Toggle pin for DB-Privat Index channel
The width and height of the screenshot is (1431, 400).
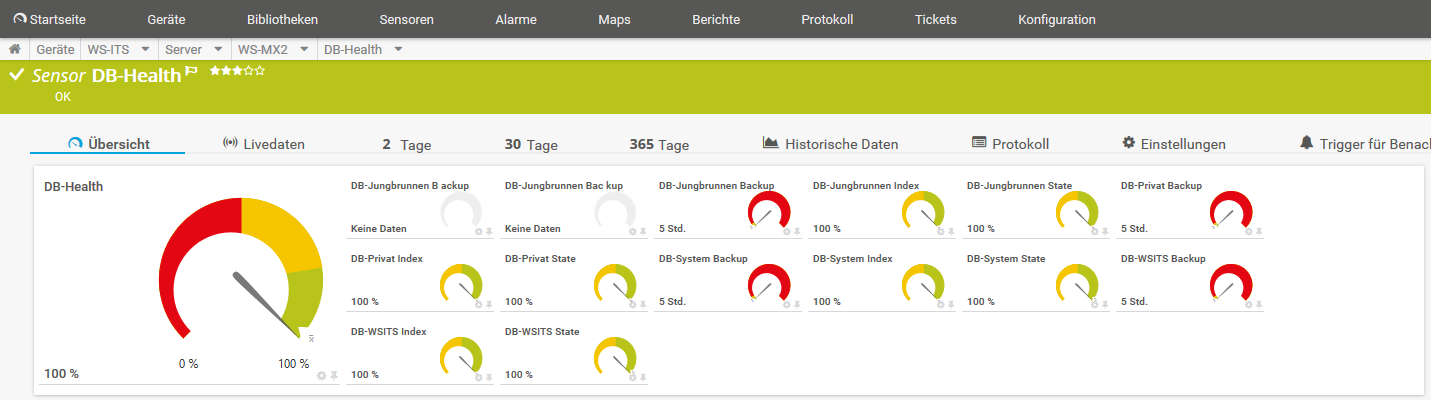489,304
